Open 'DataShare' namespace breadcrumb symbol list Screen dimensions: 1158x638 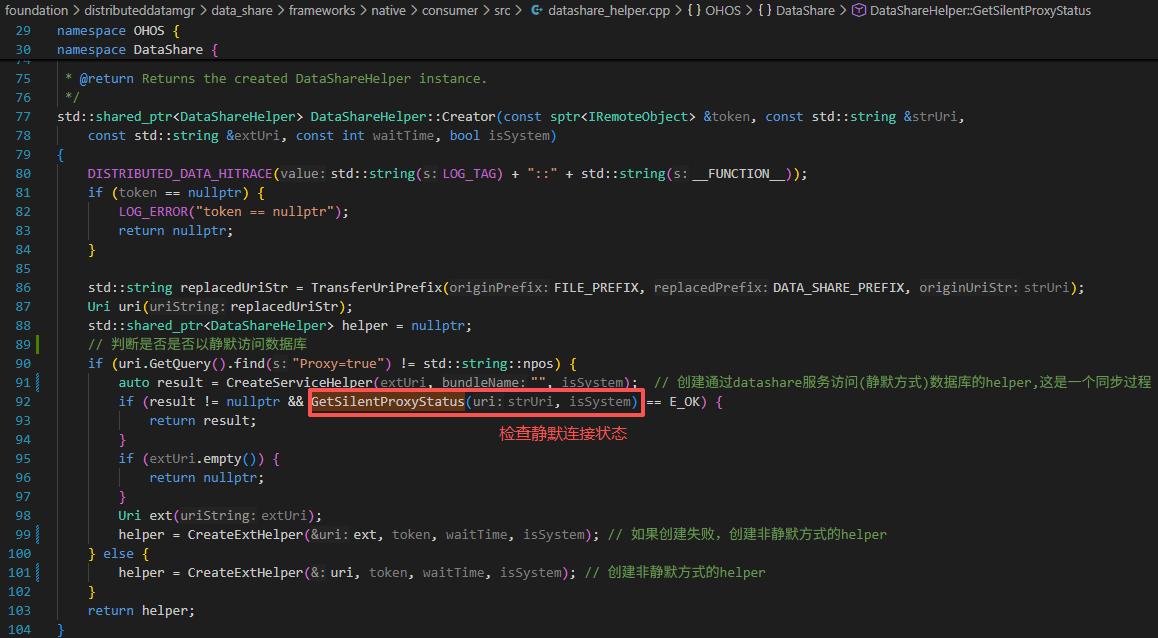point(806,10)
